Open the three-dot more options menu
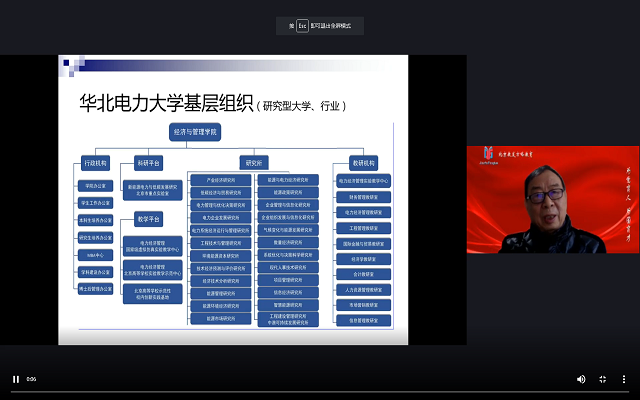 (x=624, y=379)
